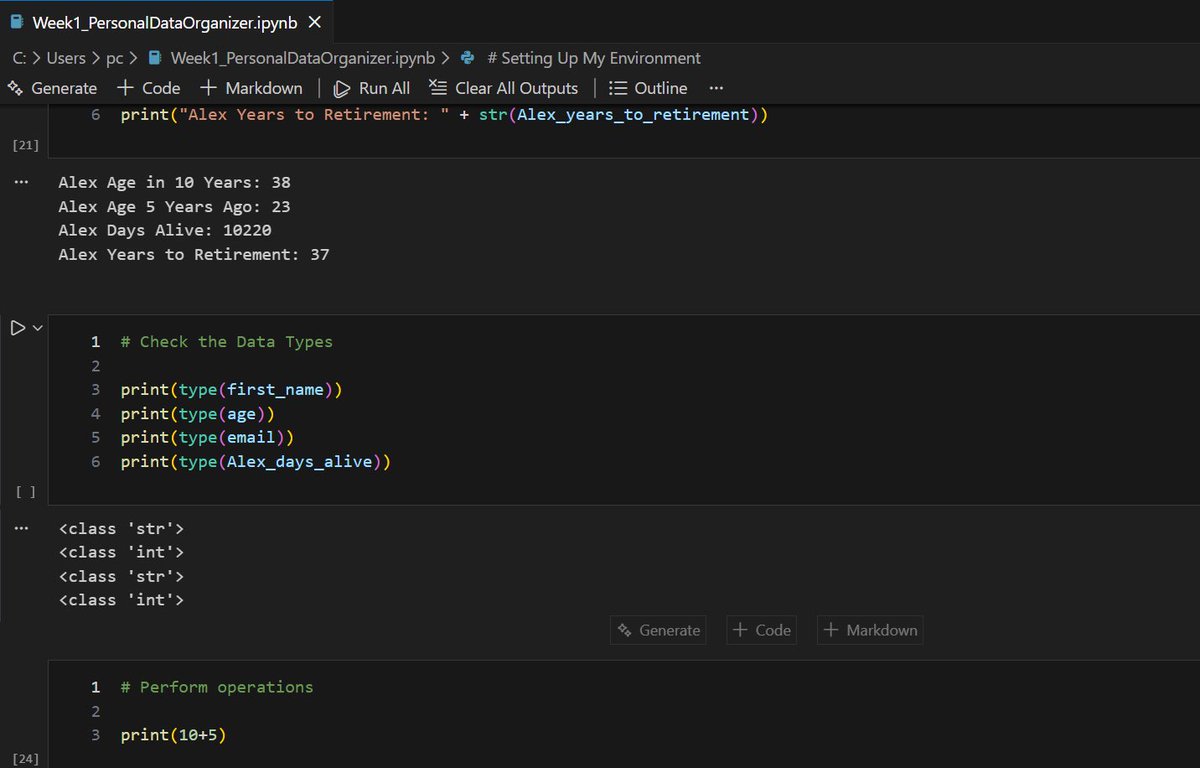Insert a Code cell using the button between the cells
This screenshot has width=1200, height=768.
pos(762,630)
